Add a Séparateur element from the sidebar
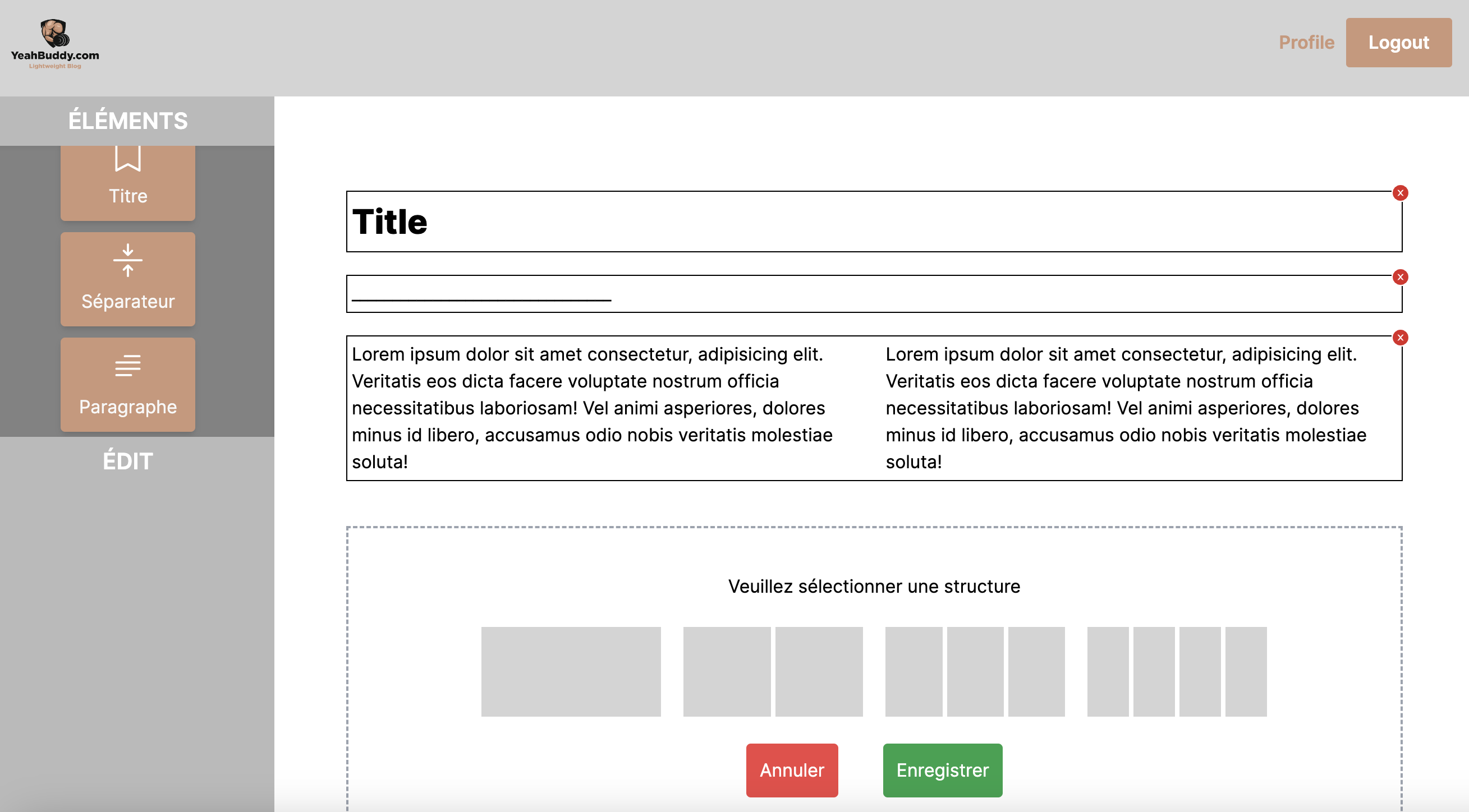Screen dimensions: 1469x812 128,279
